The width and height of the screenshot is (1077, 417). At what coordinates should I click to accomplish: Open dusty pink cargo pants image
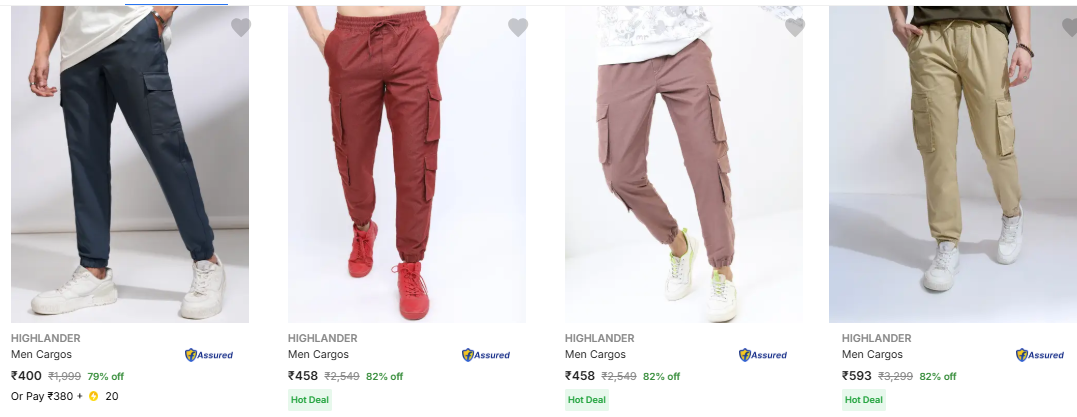click(683, 164)
